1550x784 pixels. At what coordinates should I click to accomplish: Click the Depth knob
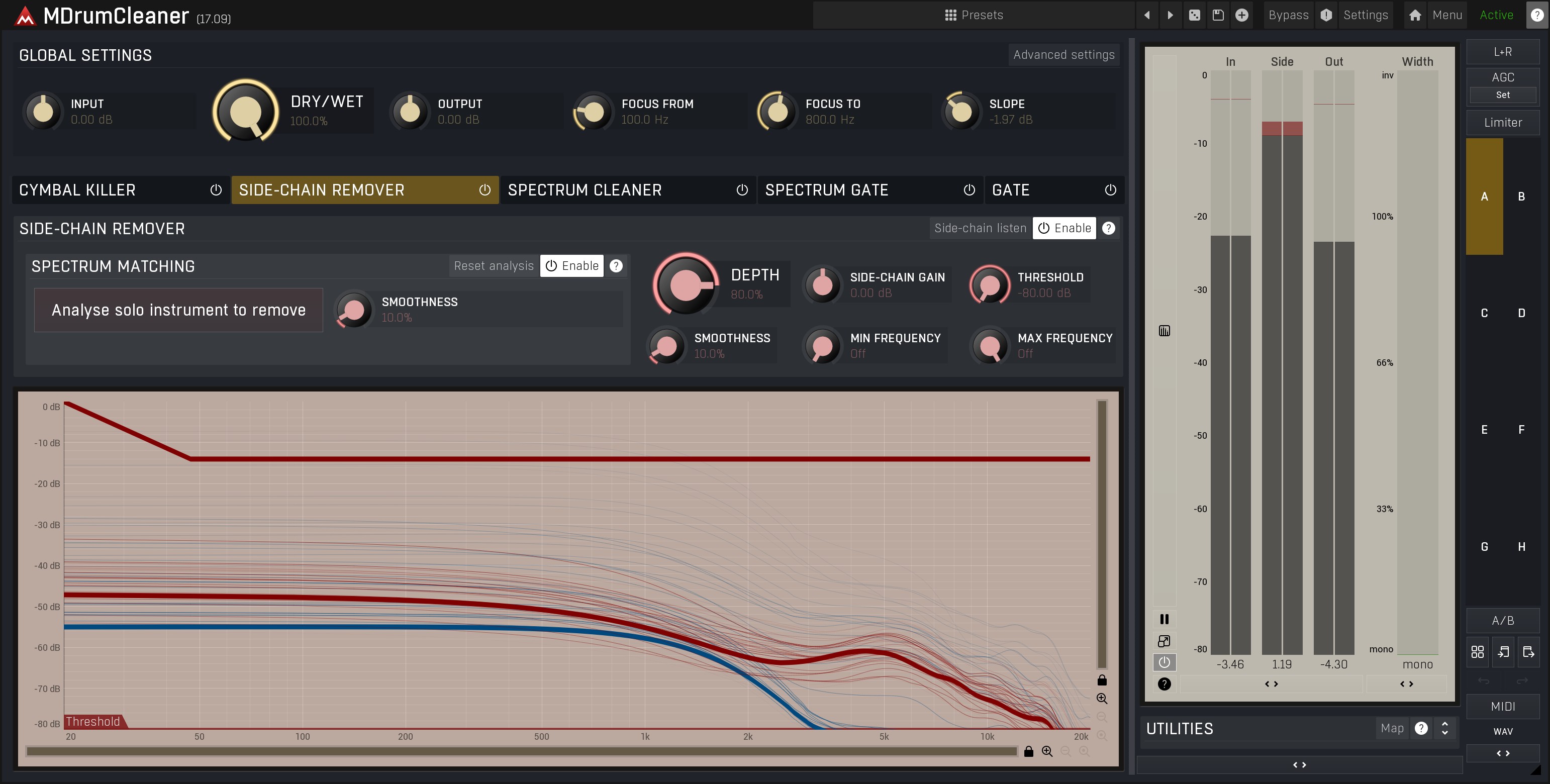click(686, 284)
